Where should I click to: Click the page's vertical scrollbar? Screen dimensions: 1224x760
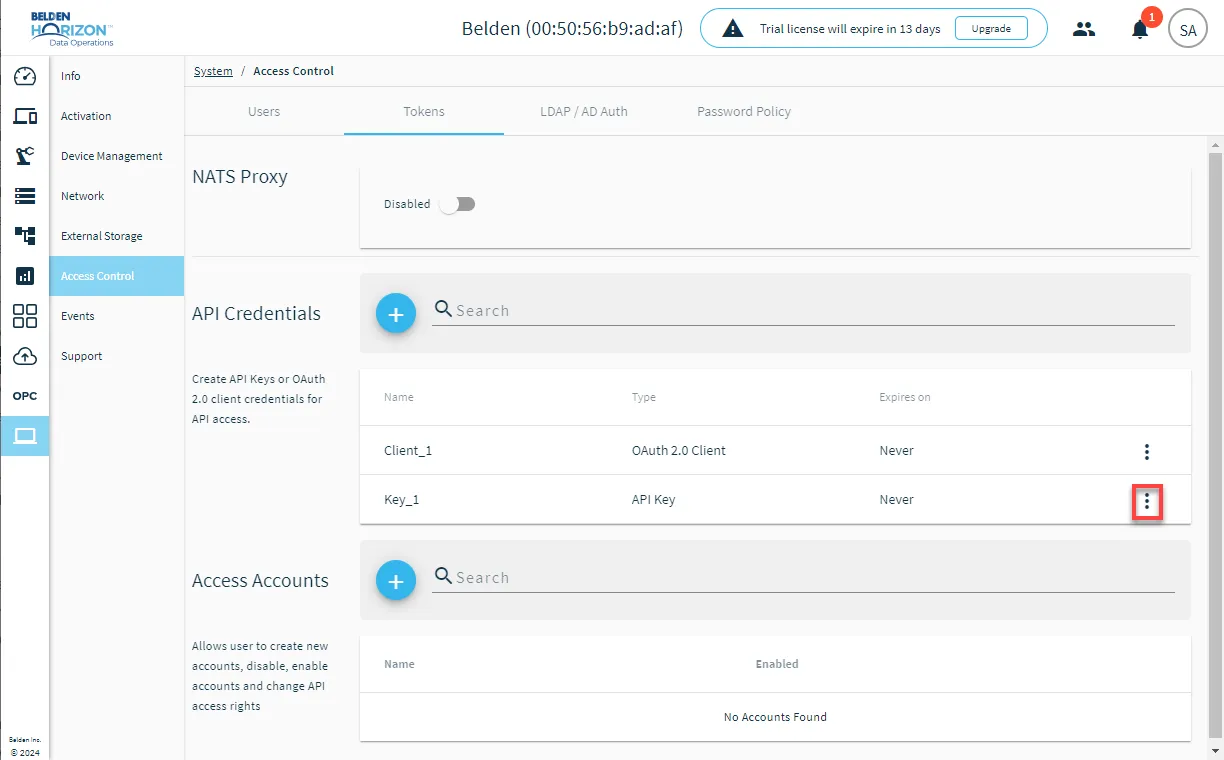click(1215, 445)
